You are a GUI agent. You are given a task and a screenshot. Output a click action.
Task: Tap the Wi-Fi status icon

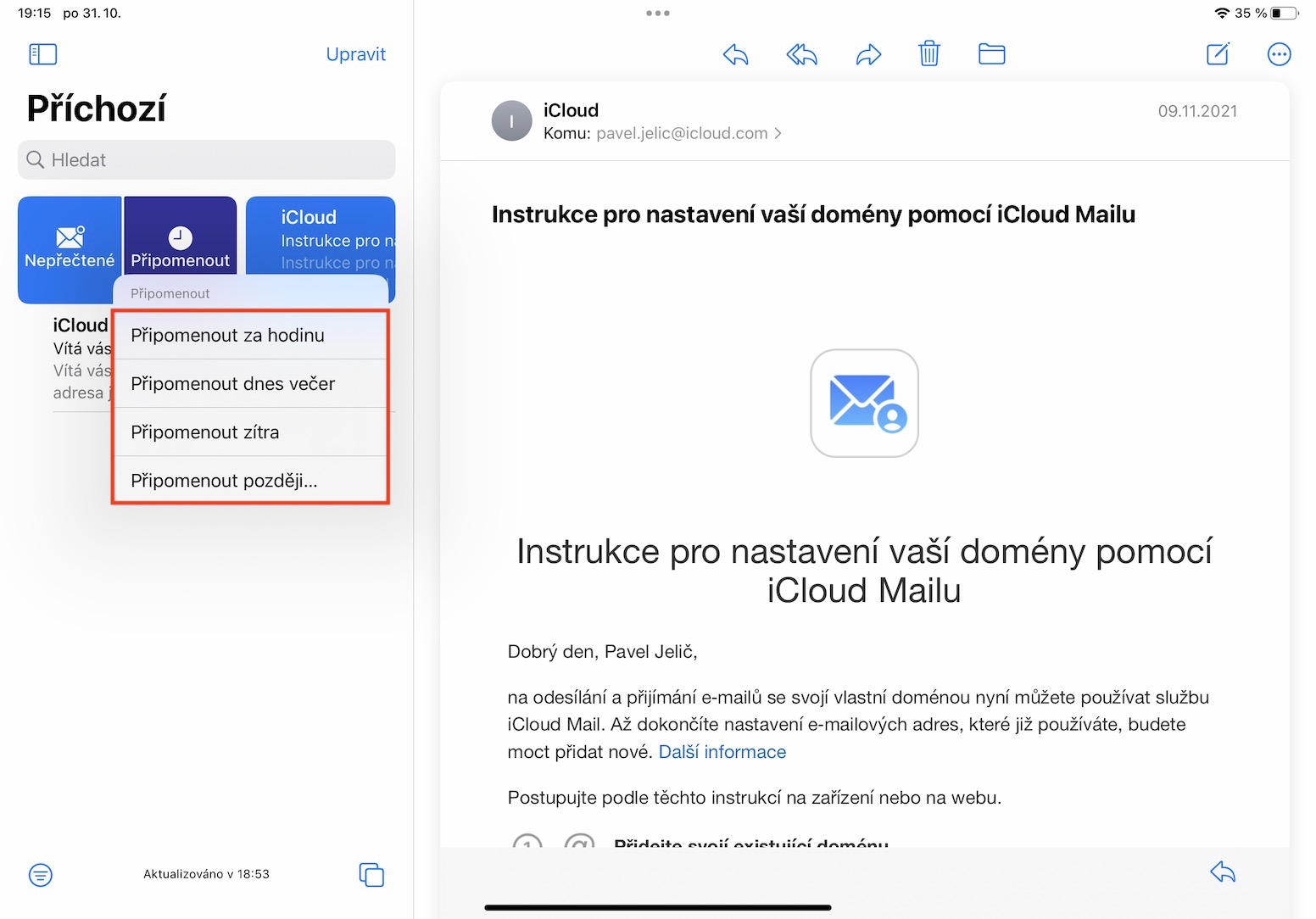1222,13
